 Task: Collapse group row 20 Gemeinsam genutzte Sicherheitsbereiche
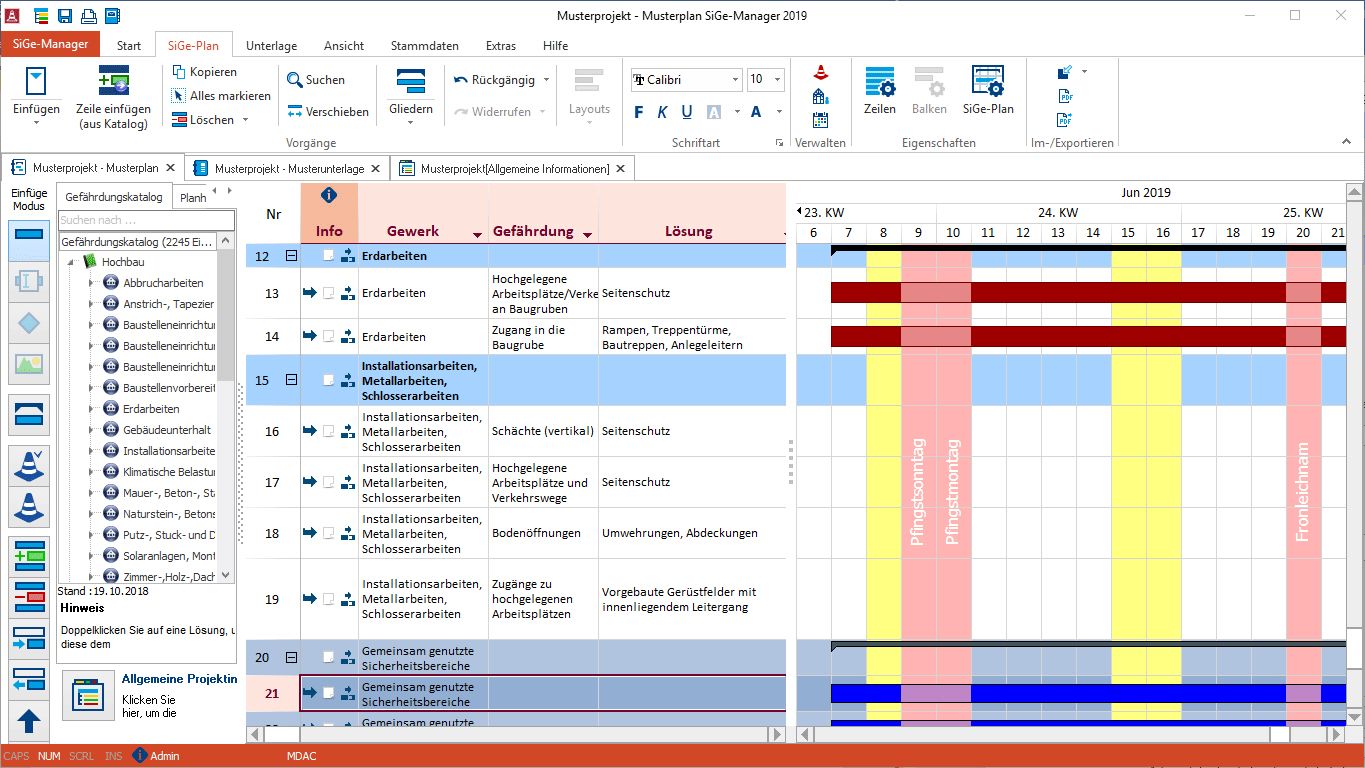pyautogui.click(x=291, y=657)
